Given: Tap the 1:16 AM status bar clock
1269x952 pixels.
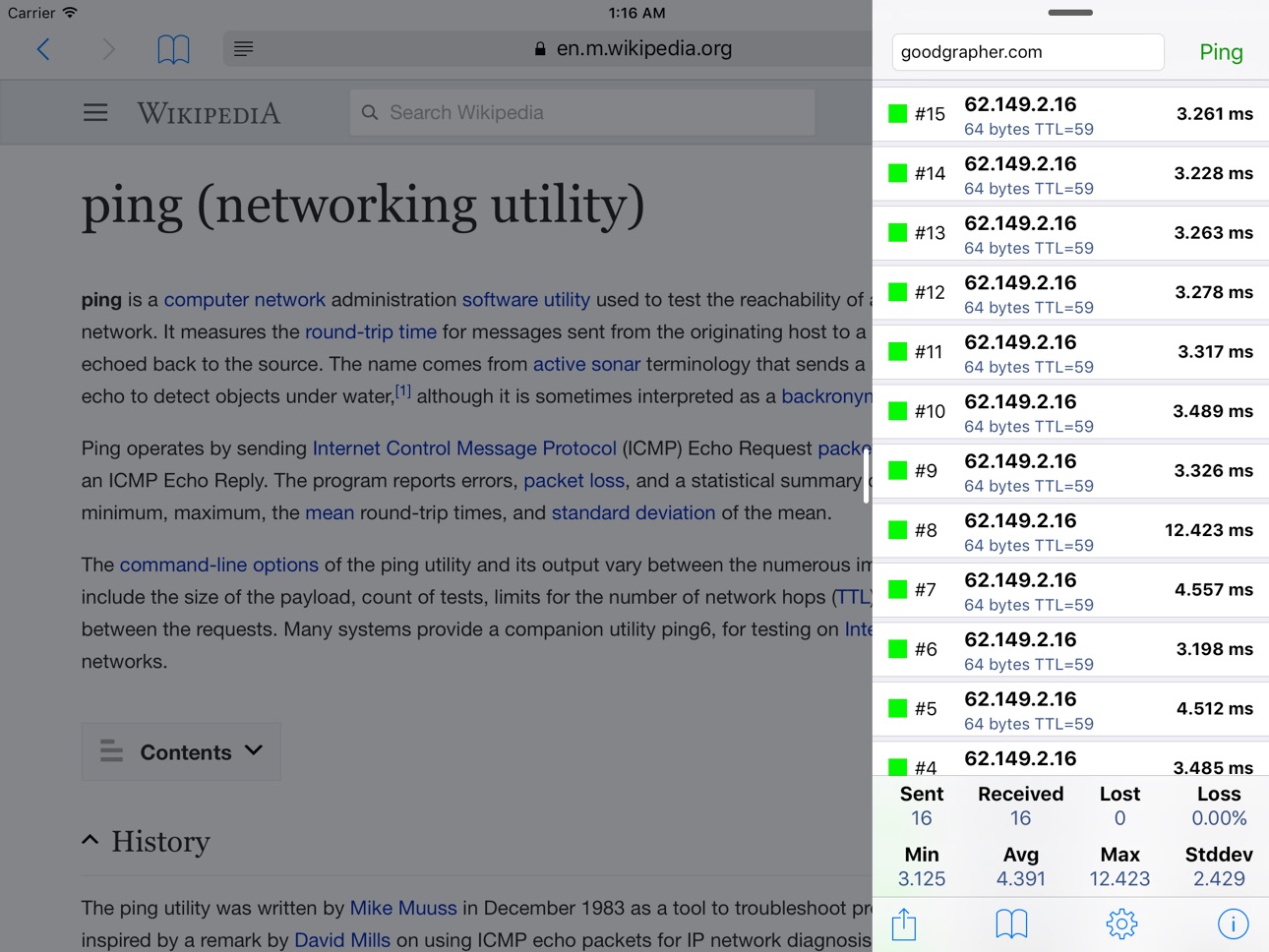Looking at the screenshot, I should point(636,13).
